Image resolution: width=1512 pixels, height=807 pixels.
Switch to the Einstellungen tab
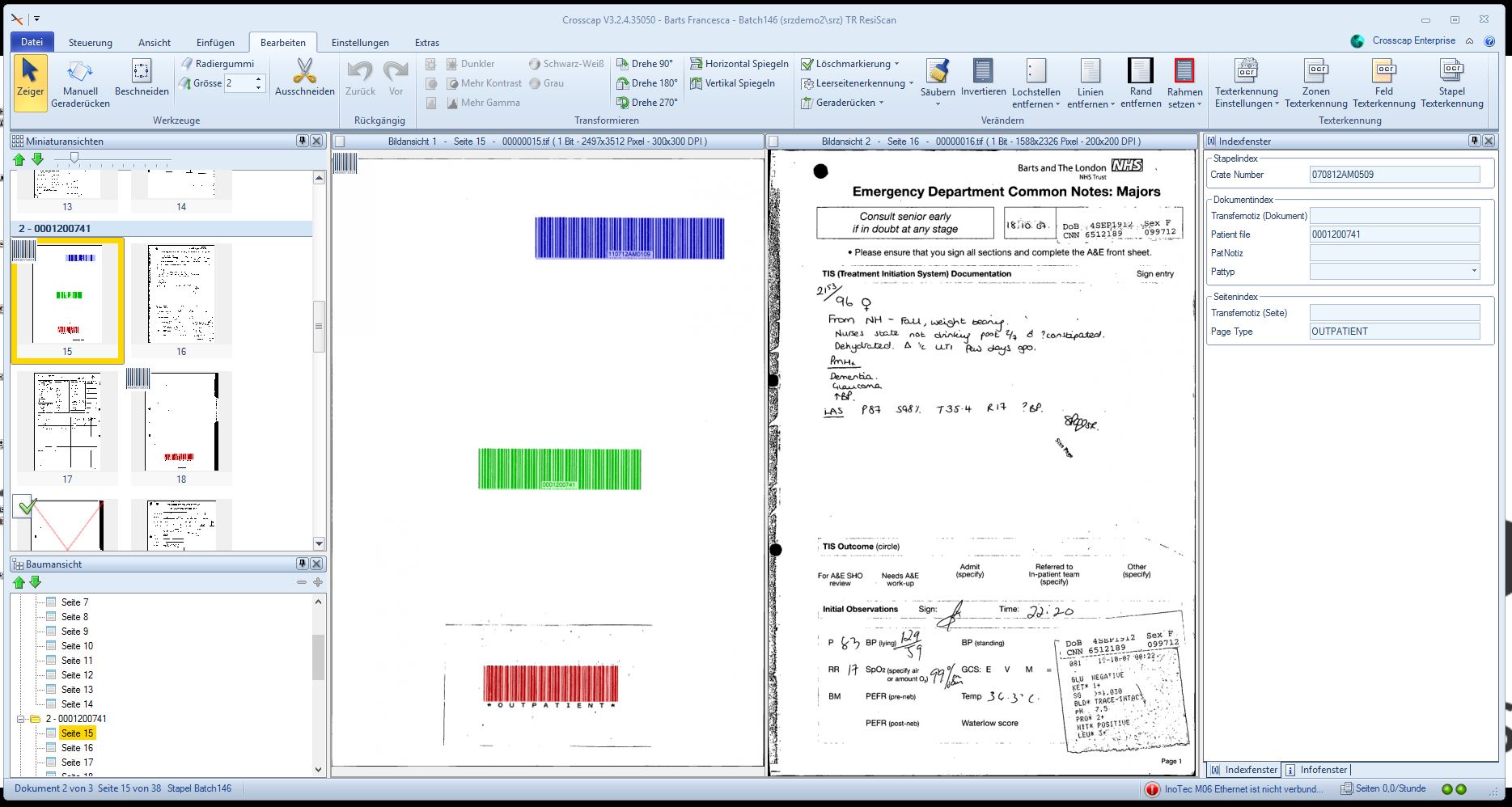click(x=360, y=43)
